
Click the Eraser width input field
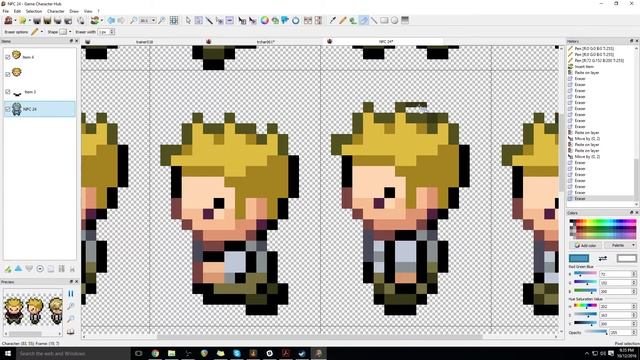tap(104, 32)
